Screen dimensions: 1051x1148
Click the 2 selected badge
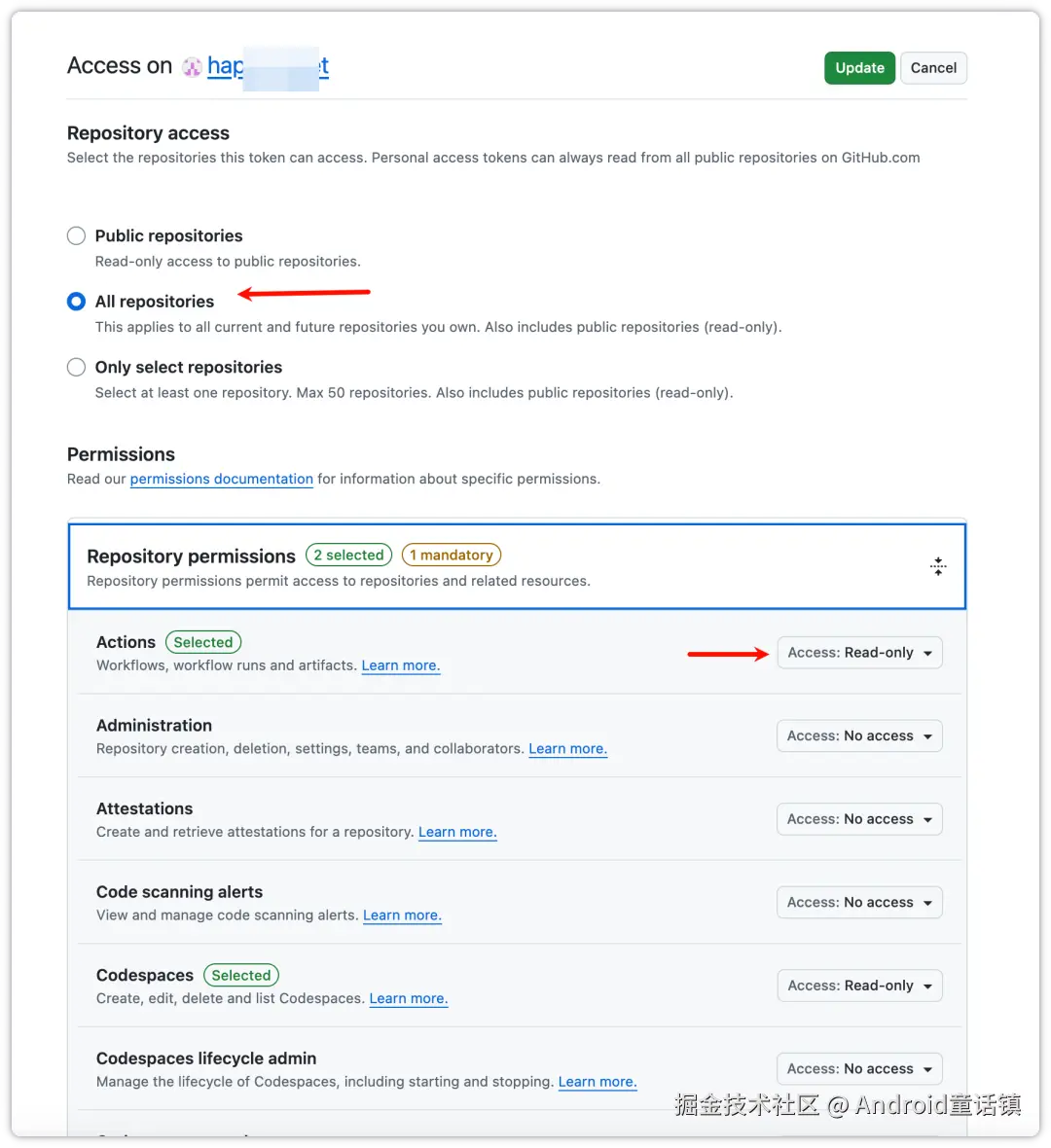pyautogui.click(x=348, y=555)
